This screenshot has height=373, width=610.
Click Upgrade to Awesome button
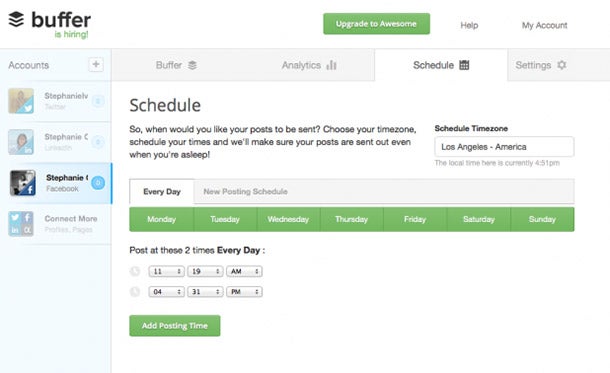376,24
